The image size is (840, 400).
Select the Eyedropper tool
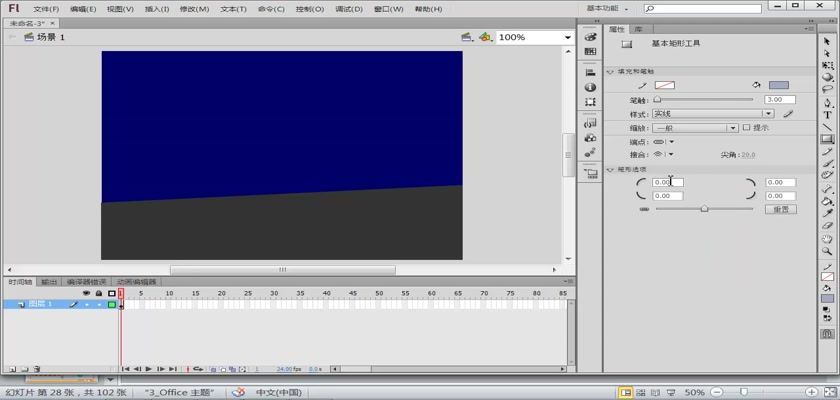click(x=827, y=214)
